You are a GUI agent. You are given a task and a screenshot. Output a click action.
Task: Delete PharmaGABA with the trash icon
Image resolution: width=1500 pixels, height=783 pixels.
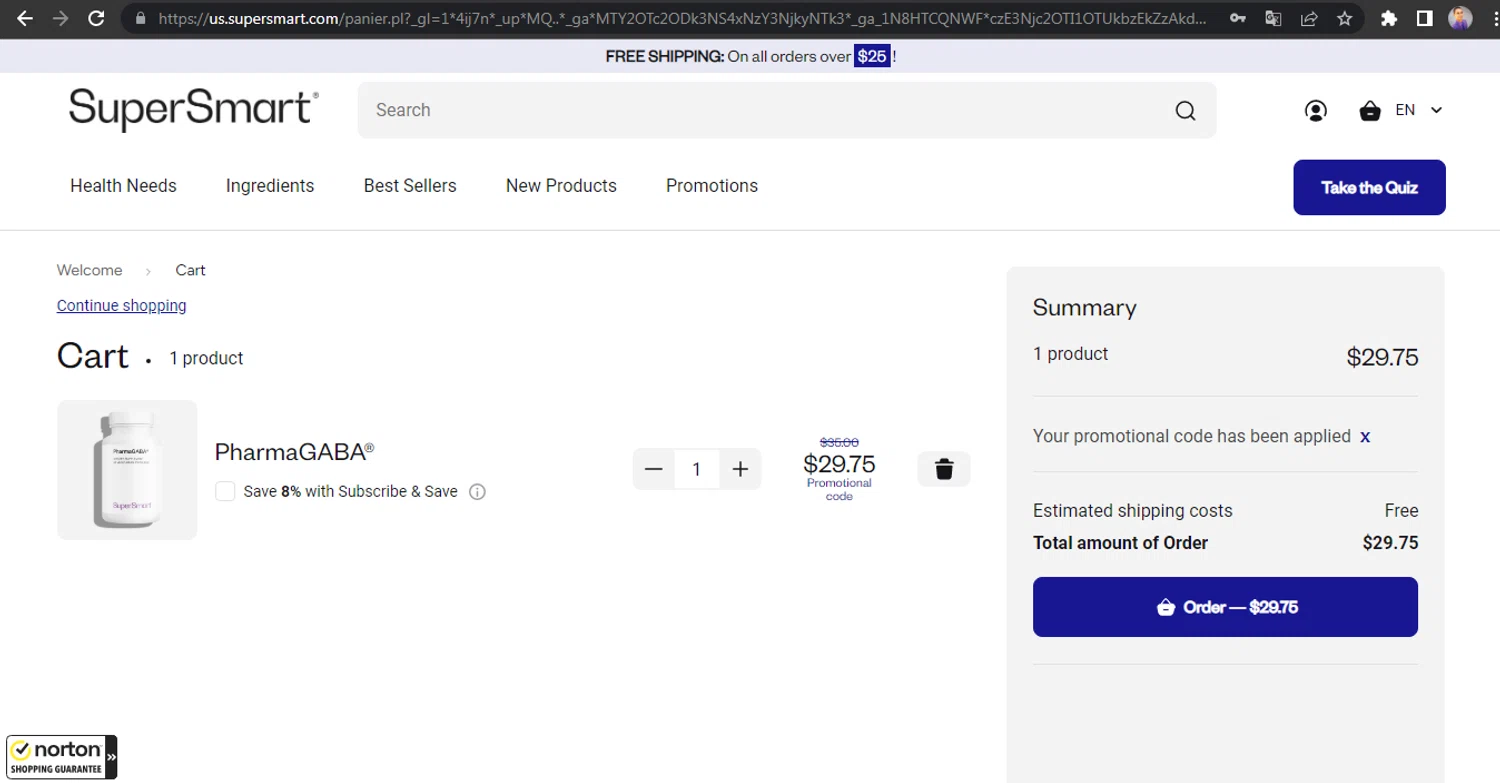944,469
